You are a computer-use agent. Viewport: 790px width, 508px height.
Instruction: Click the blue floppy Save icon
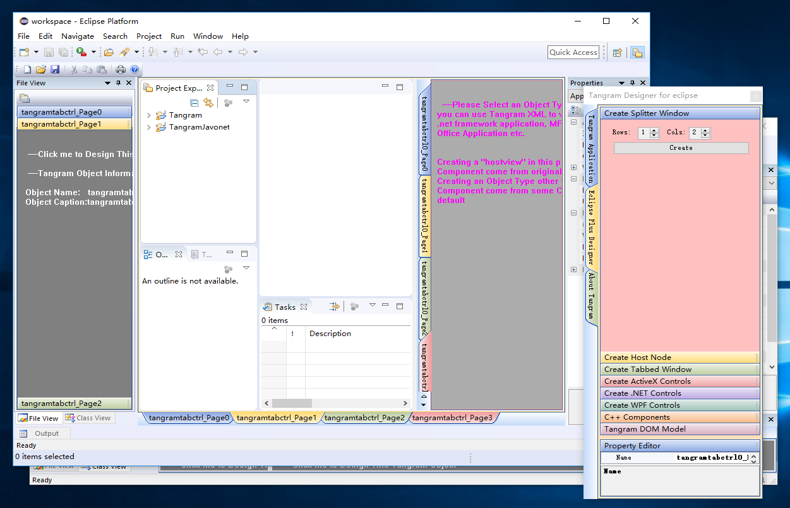click(55, 70)
